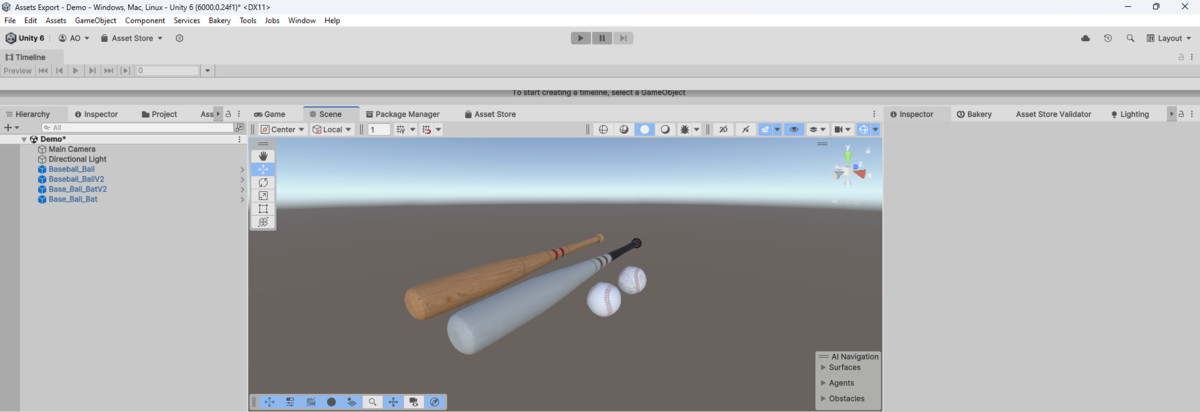Go to the Timeline start
Screen dimensions: 1200x412
click(43, 70)
